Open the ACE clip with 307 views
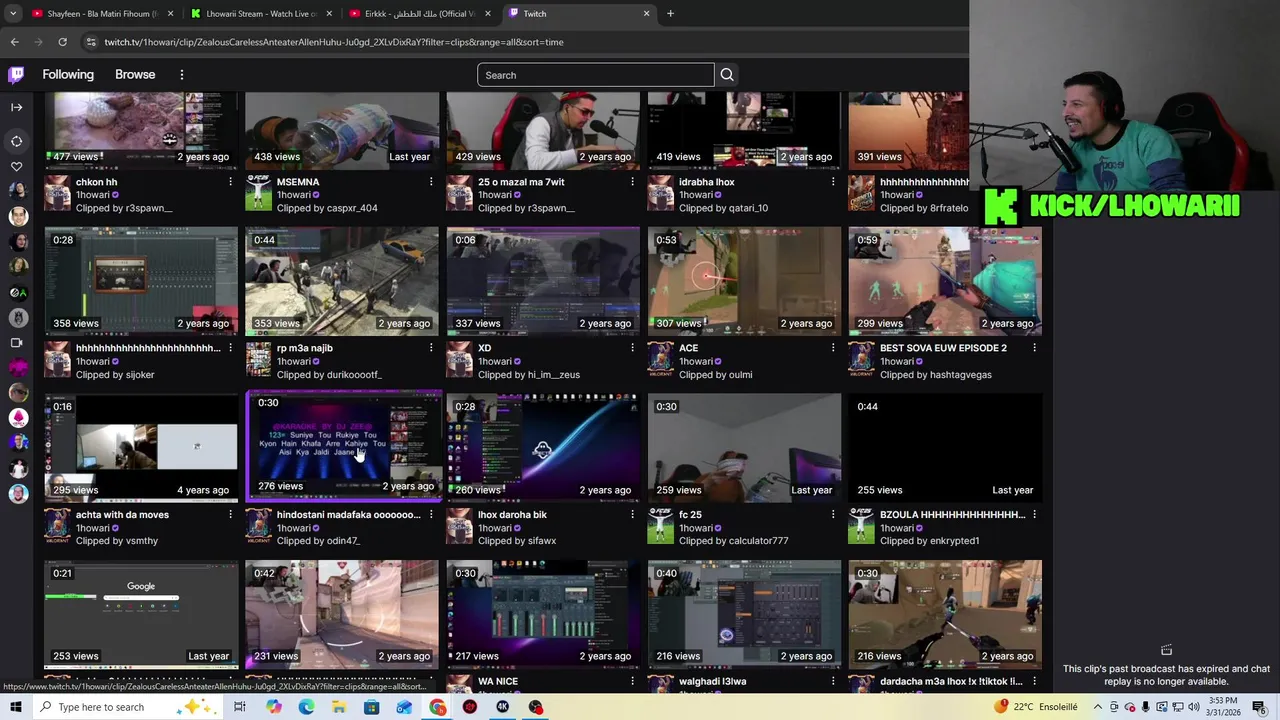Image resolution: width=1280 pixels, height=720 pixels. (744, 281)
